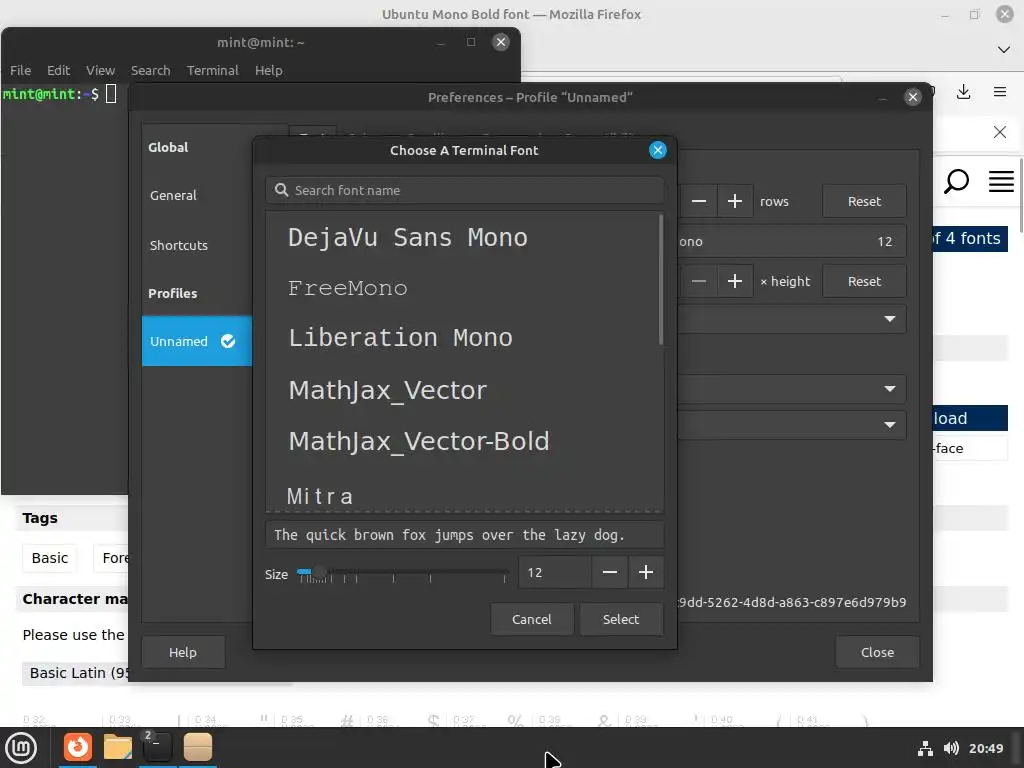1024x768 pixels.
Task: Click Firefox list all tabs chevron
Action: pyautogui.click(x=1004, y=50)
